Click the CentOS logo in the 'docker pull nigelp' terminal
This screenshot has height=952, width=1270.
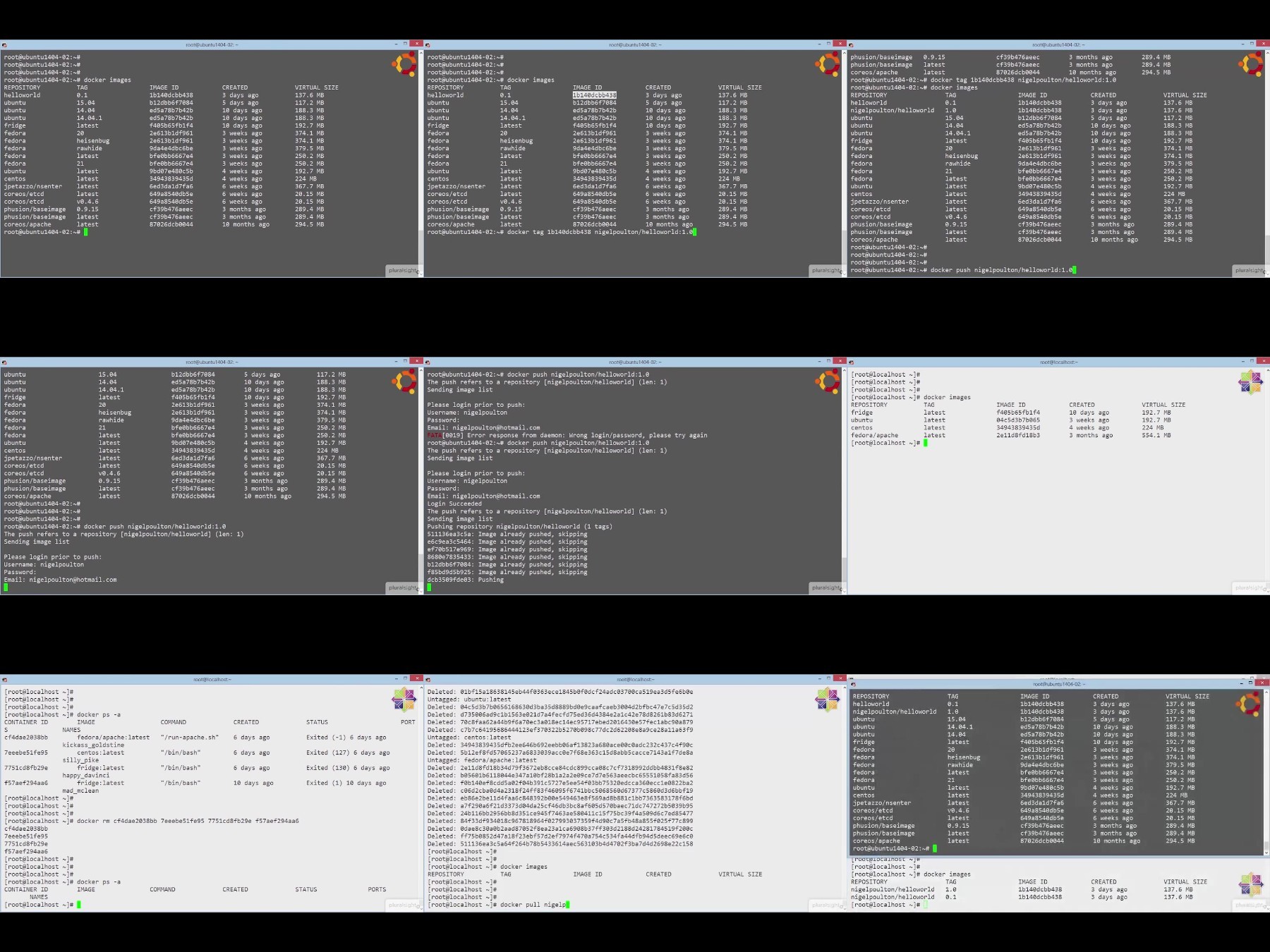828,700
